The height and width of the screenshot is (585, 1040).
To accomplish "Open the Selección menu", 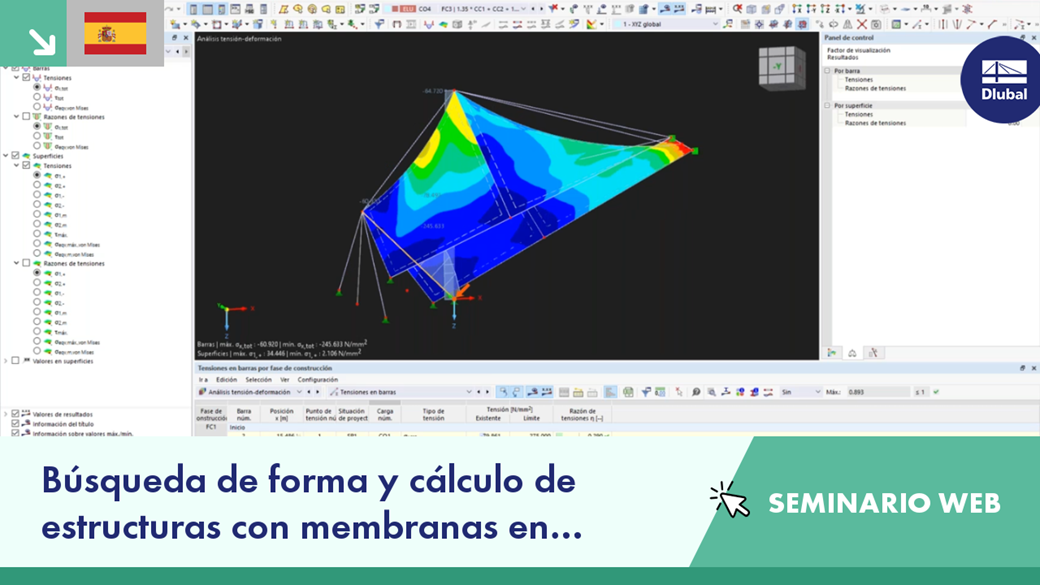I will 258,380.
